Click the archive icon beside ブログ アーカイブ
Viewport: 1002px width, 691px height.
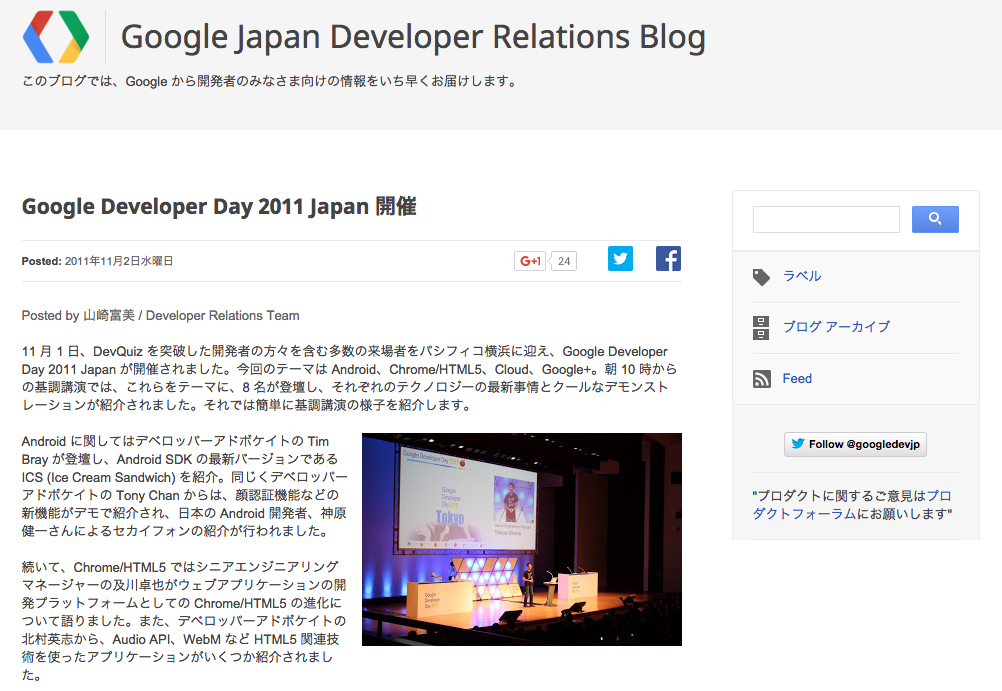tap(760, 328)
